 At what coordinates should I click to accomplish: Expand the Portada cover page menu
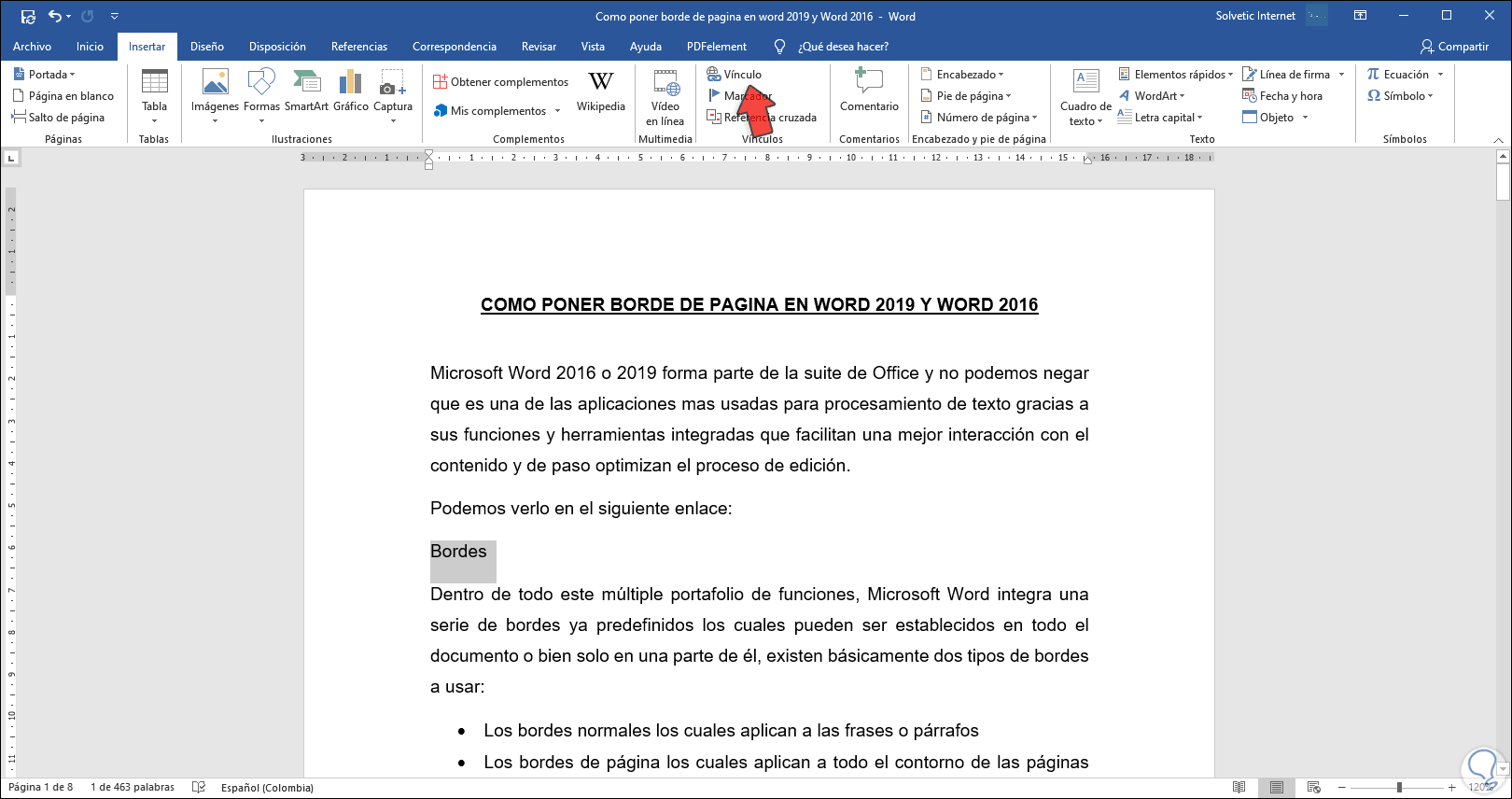(44, 75)
